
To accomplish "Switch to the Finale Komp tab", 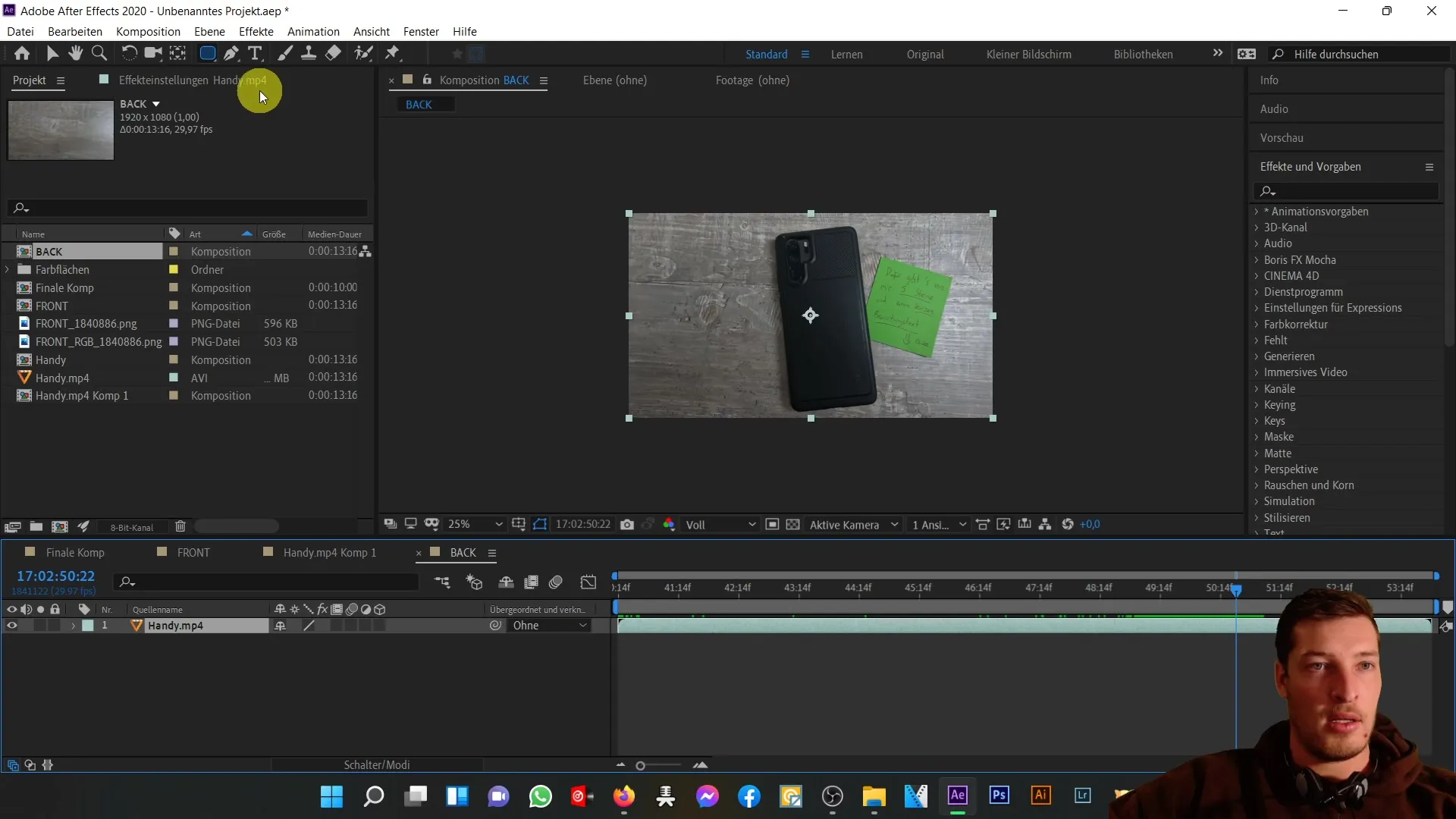I will click(x=75, y=552).
